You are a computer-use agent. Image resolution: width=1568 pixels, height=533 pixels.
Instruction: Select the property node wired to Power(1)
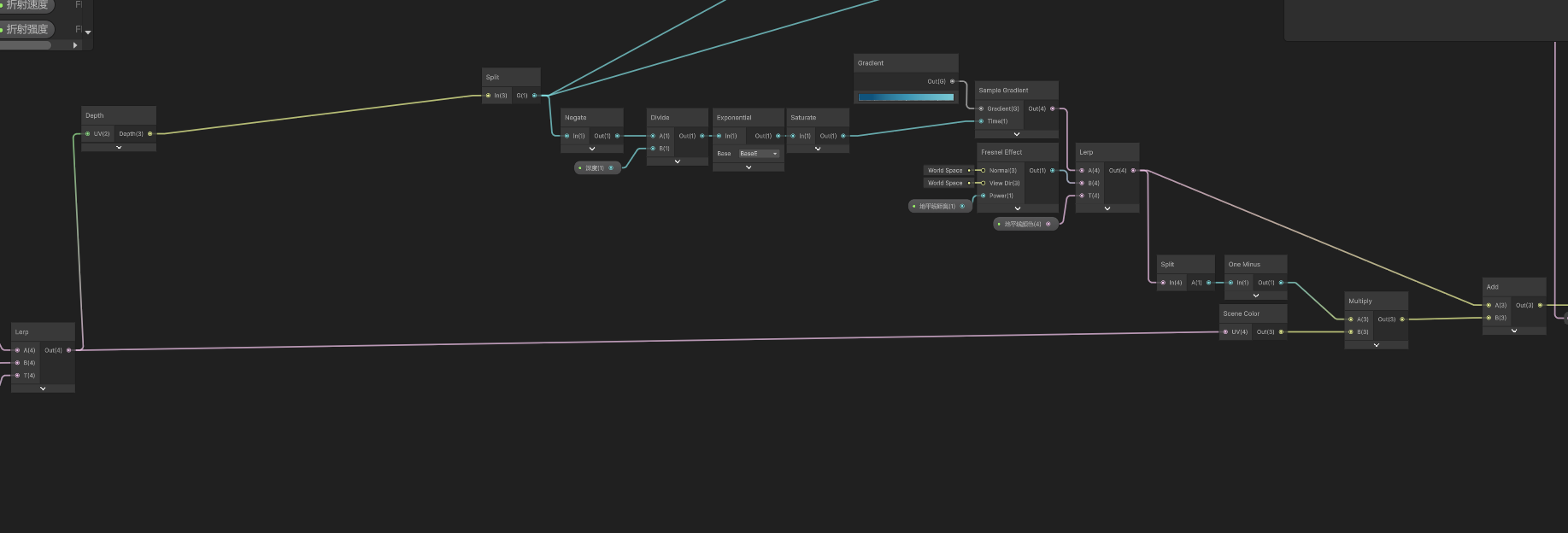pos(939,206)
